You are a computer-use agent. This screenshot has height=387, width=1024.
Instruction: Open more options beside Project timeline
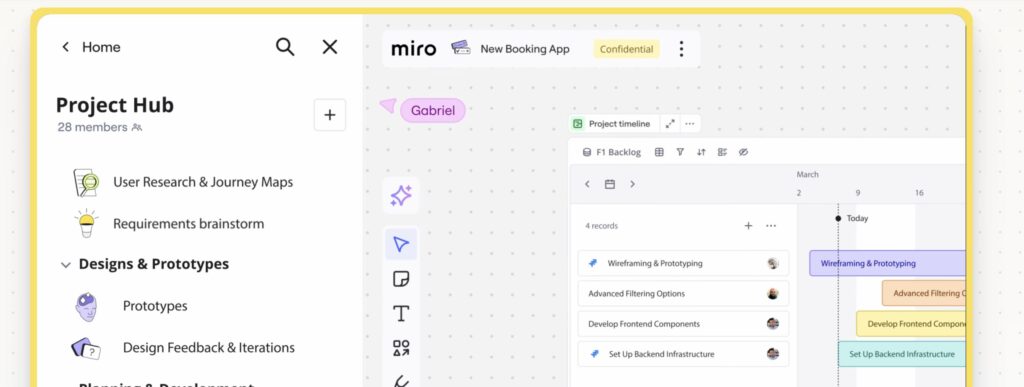coord(690,124)
